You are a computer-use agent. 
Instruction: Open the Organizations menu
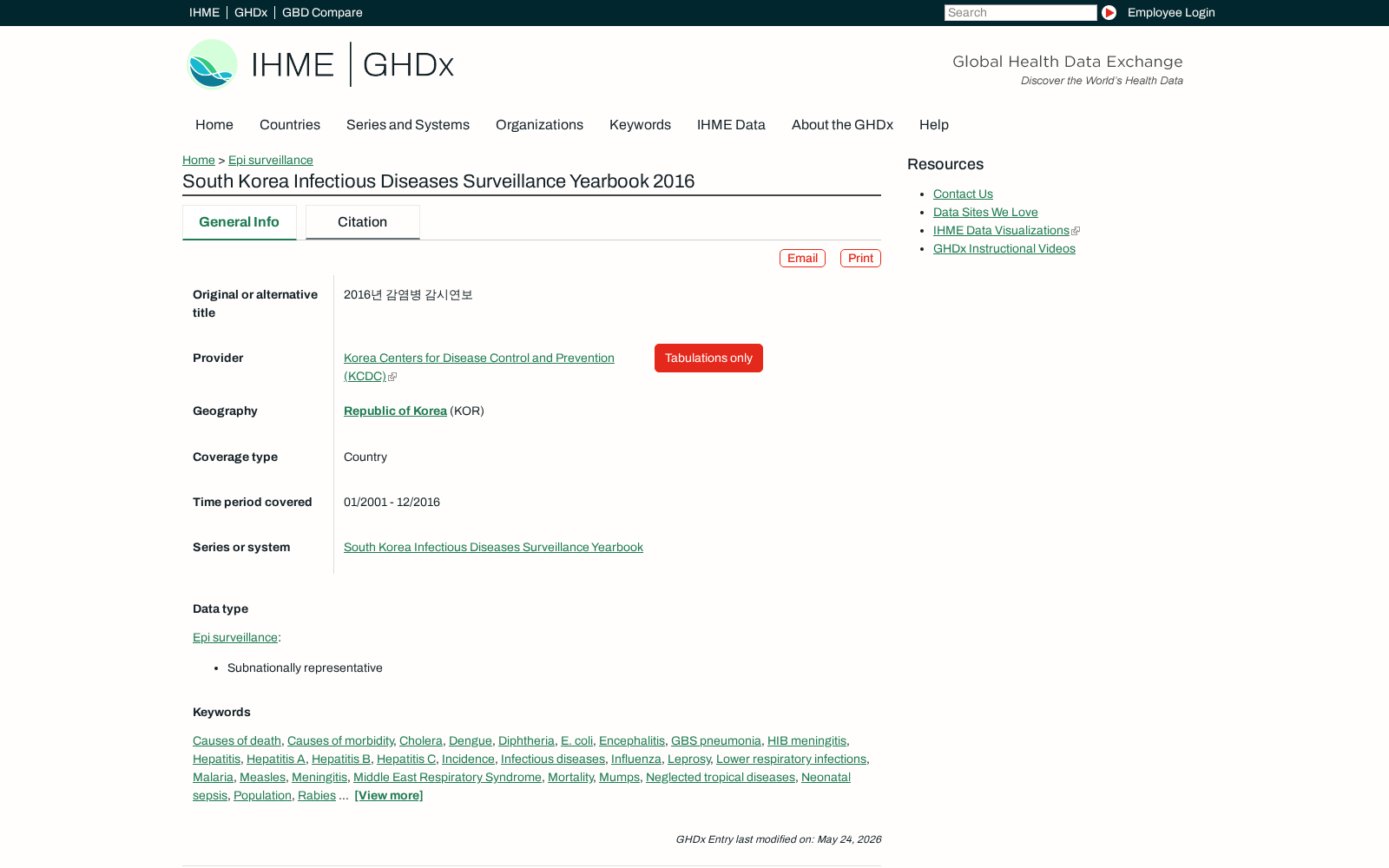point(539,125)
